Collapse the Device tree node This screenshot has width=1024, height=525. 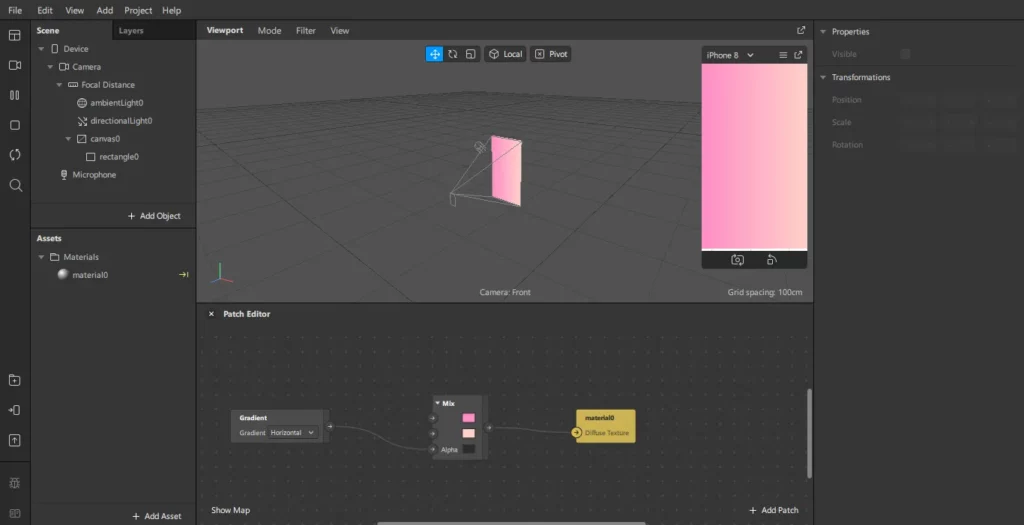click(x=41, y=49)
